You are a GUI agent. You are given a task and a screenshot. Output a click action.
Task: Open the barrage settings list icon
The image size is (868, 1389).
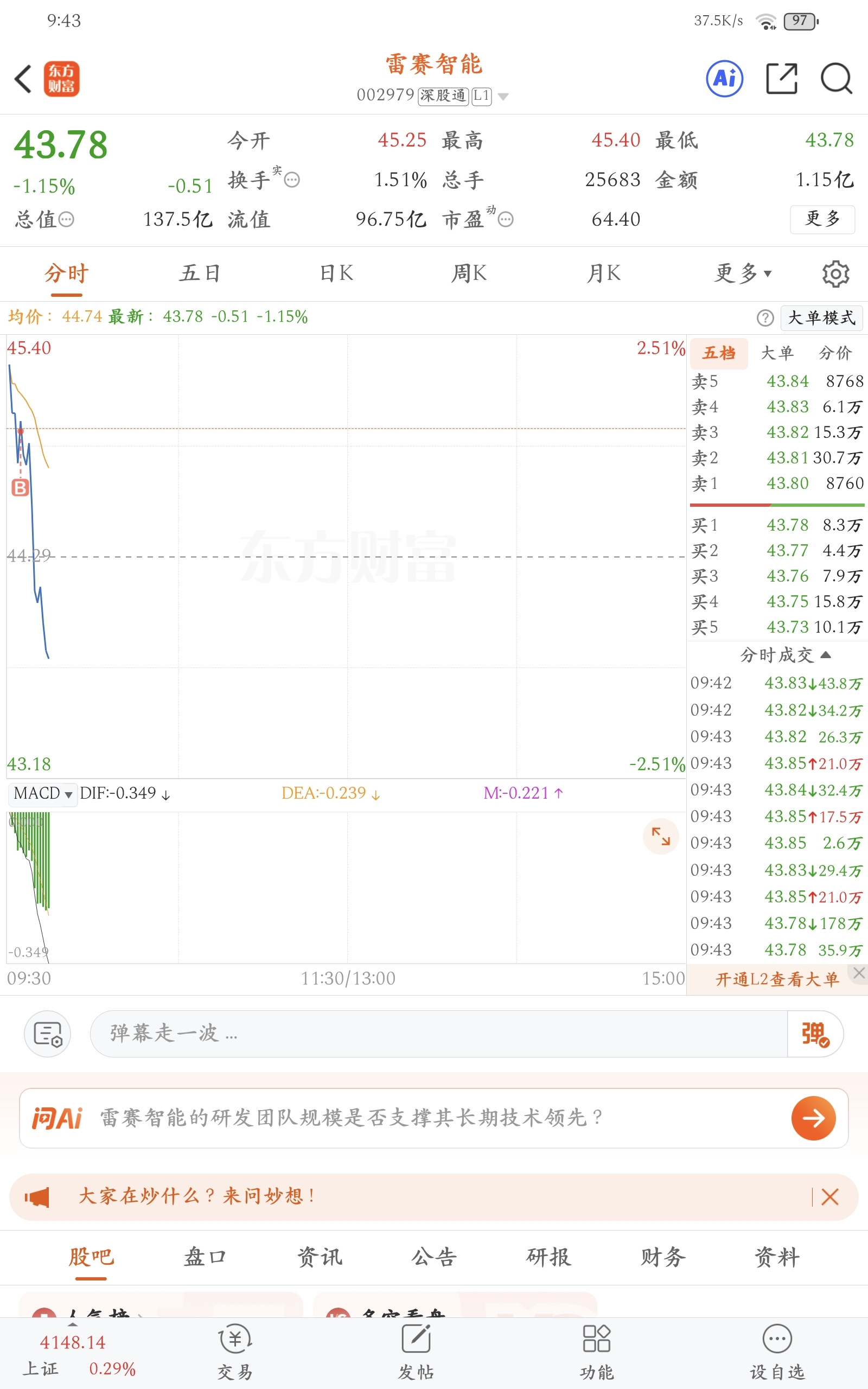tap(48, 1034)
